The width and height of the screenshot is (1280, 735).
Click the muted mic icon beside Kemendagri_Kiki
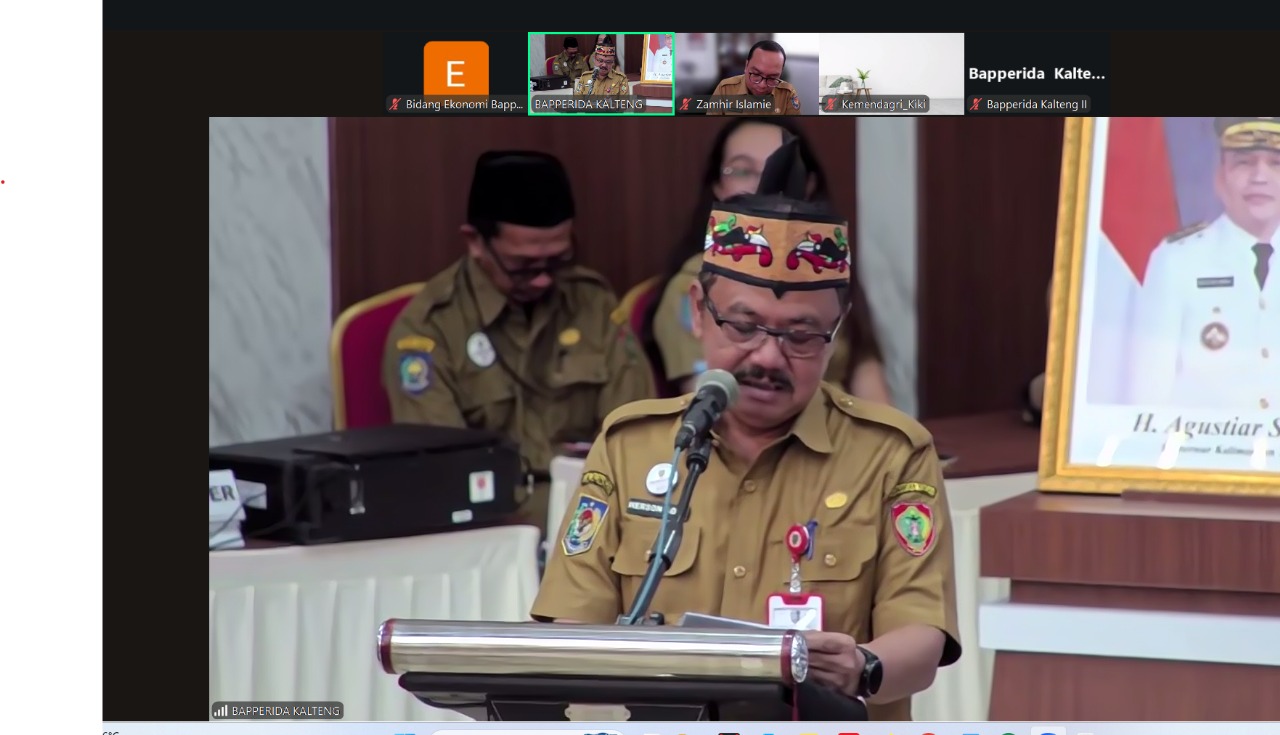click(x=831, y=104)
